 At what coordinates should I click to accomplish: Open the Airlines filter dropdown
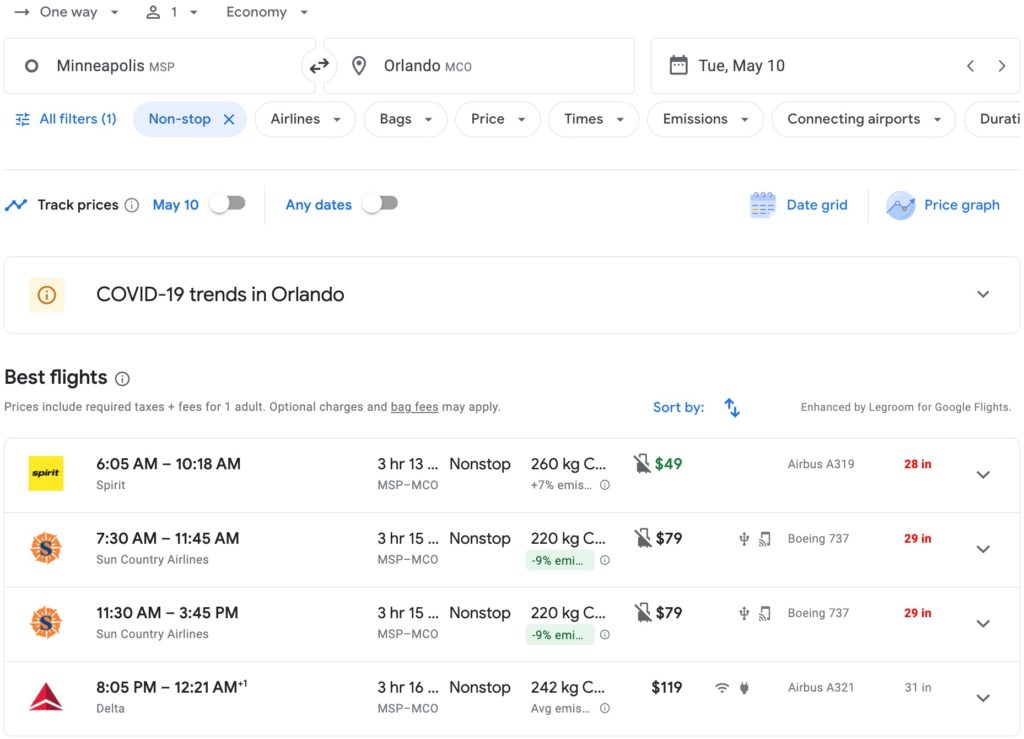tap(305, 118)
